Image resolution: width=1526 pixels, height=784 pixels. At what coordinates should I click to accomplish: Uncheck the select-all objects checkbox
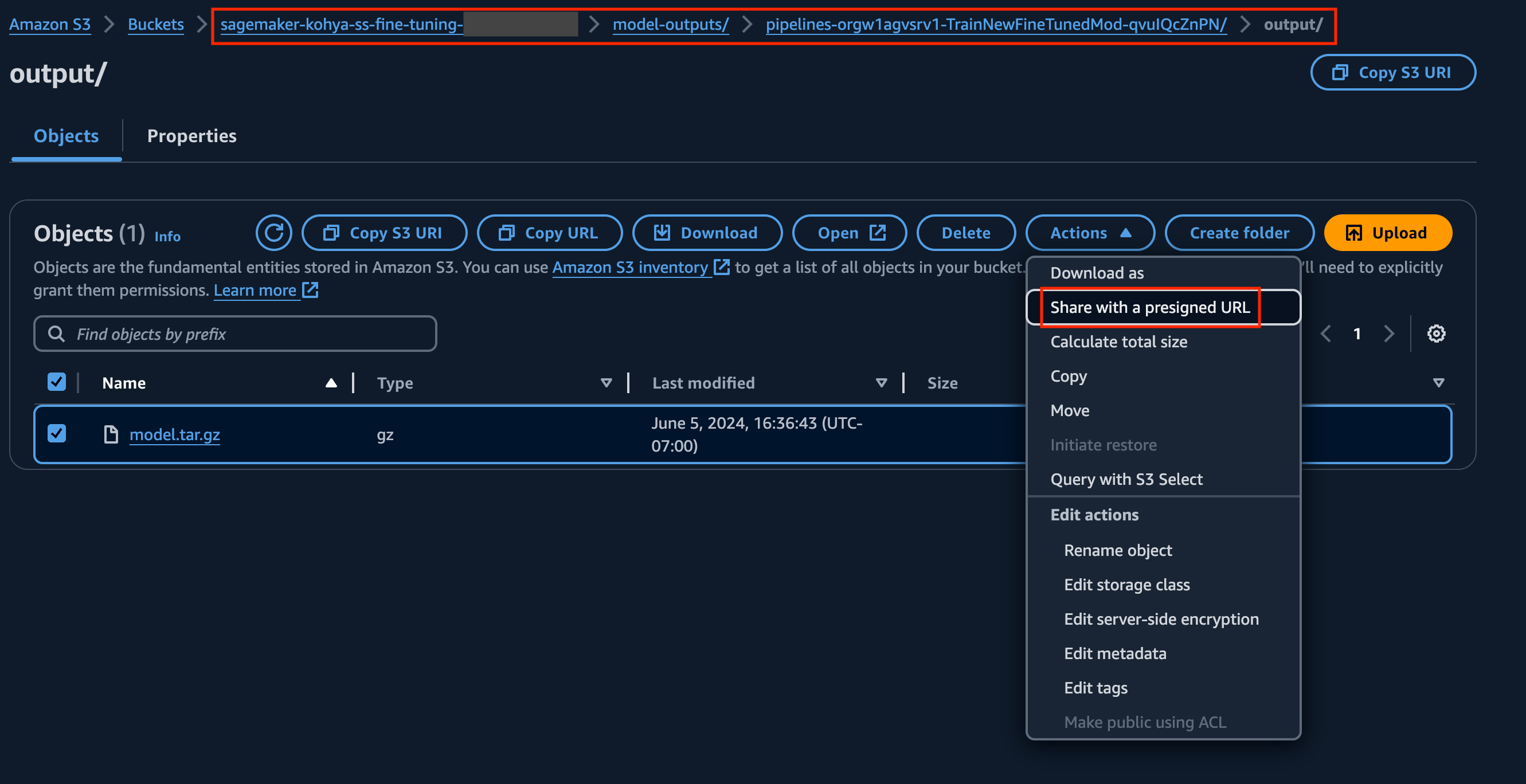[x=57, y=382]
